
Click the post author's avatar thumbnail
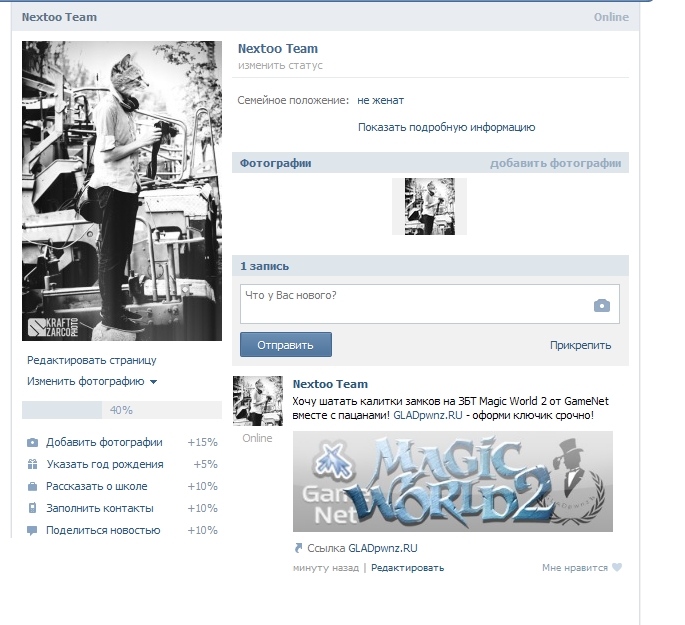258,401
